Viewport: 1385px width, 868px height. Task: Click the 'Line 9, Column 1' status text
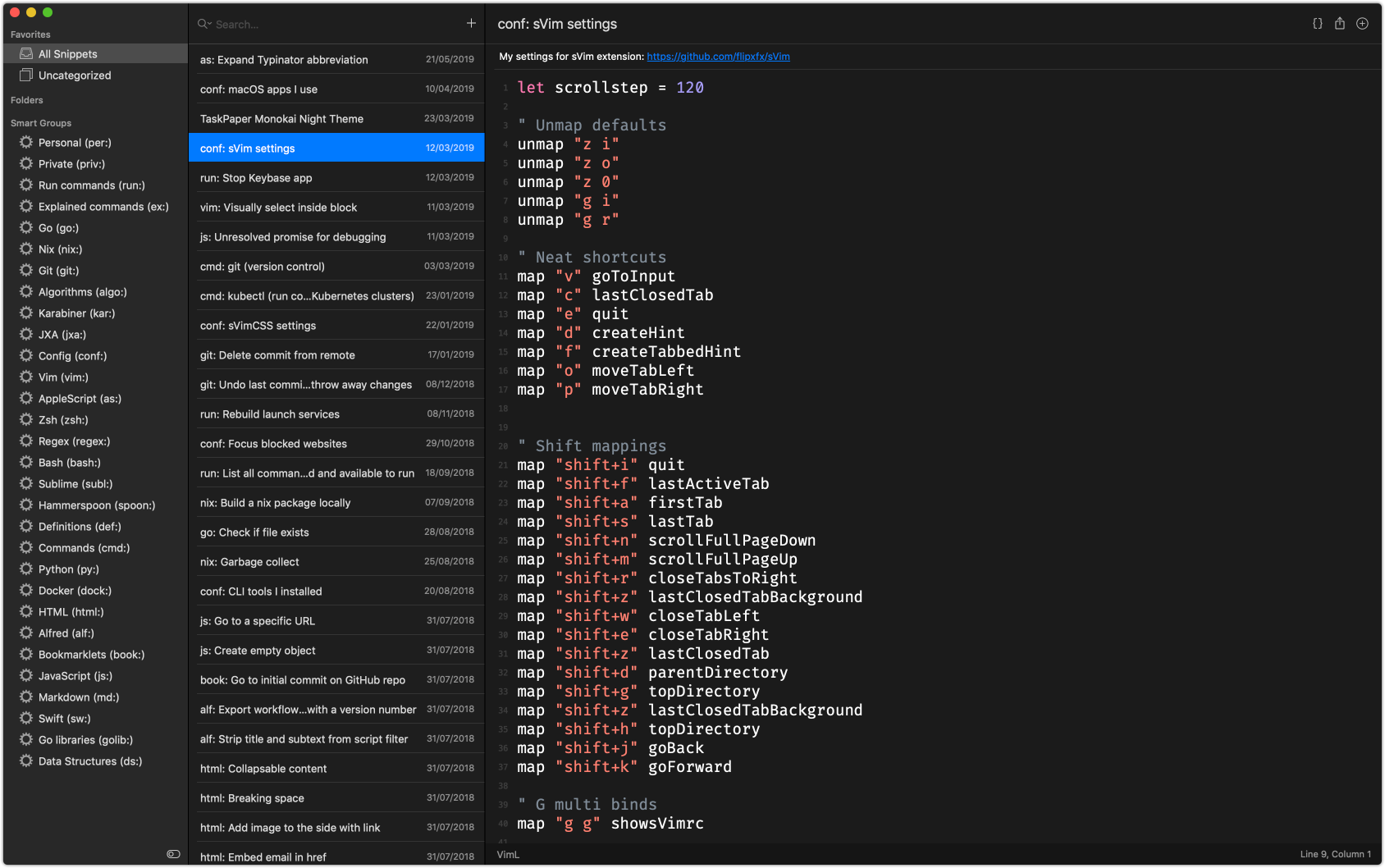coord(1335,855)
